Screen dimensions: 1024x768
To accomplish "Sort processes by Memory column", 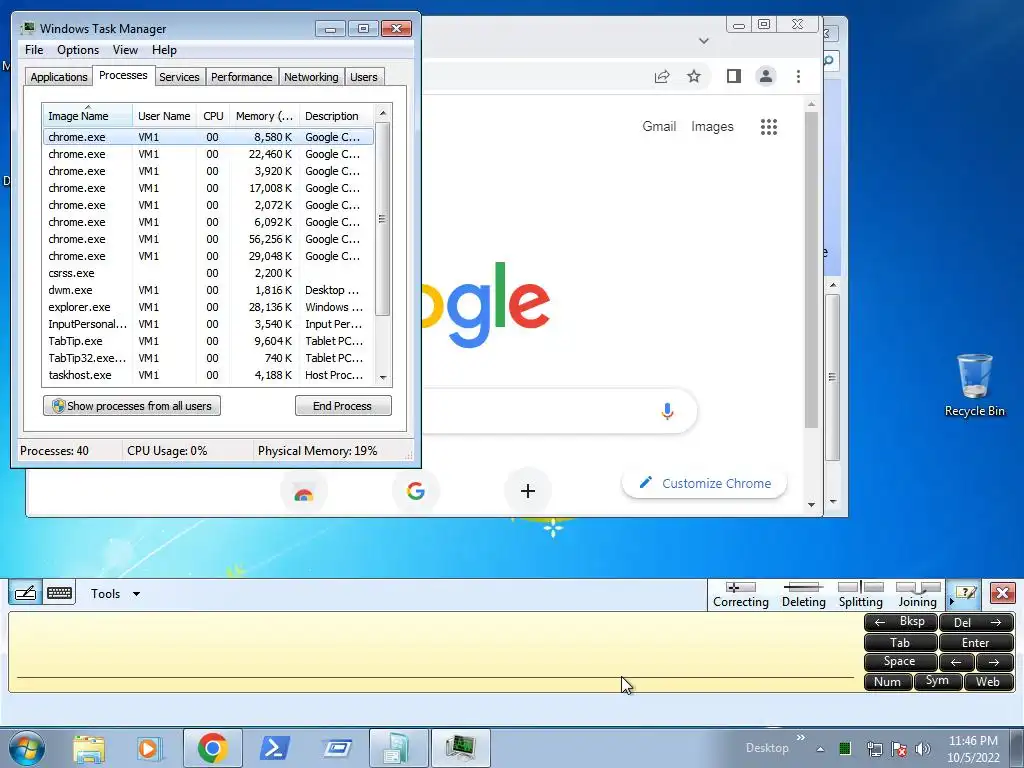I will pyautogui.click(x=264, y=116).
